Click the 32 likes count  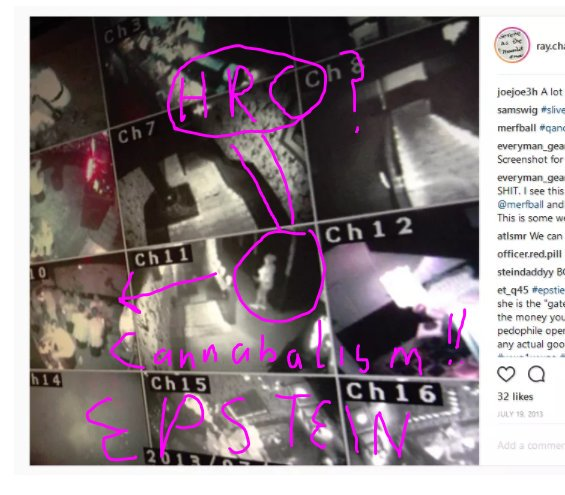pos(515,397)
